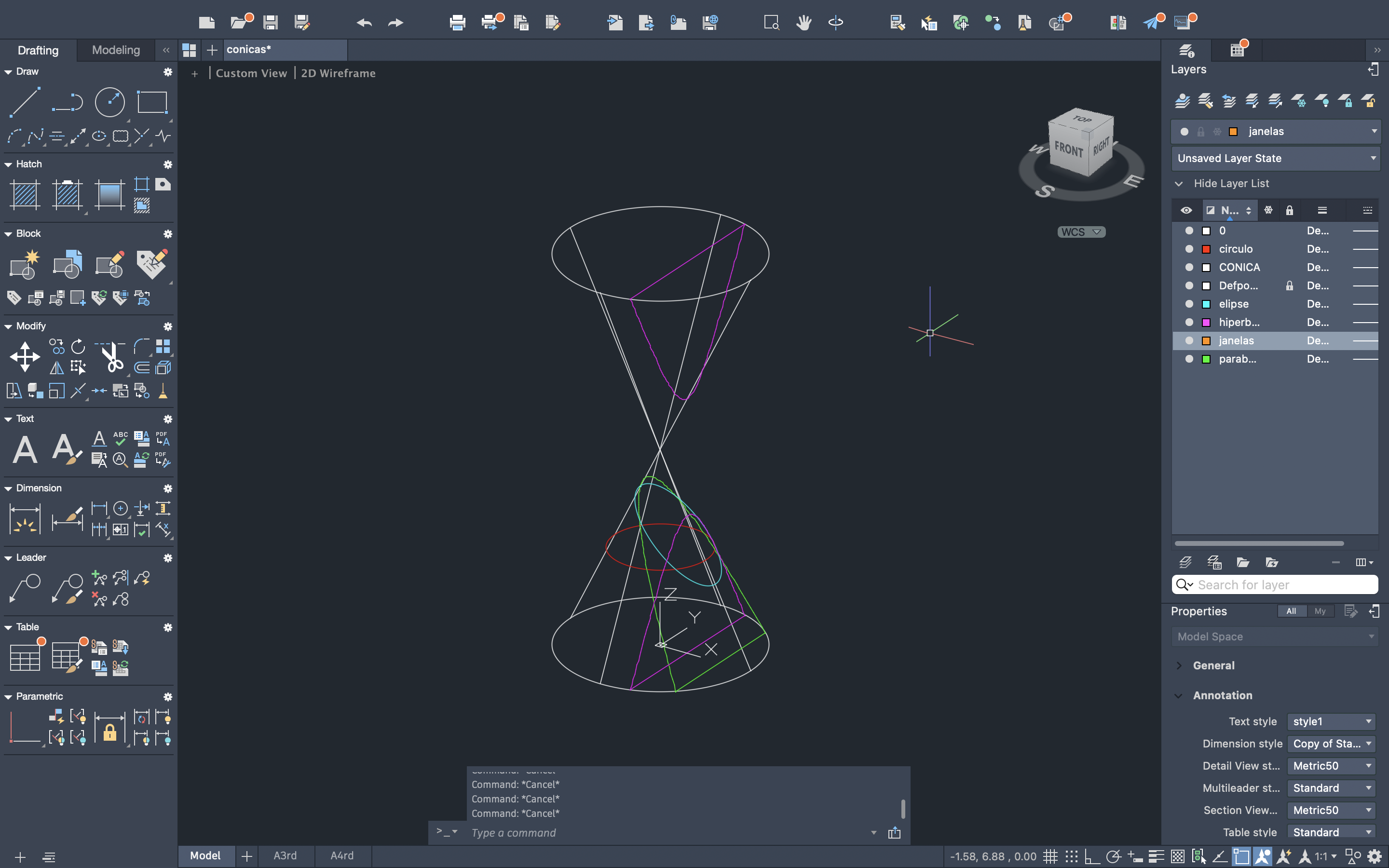Select the Circle draw tool
Image resolution: width=1389 pixels, height=868 pixels.
pyautogui.click(x=109, y=102)
